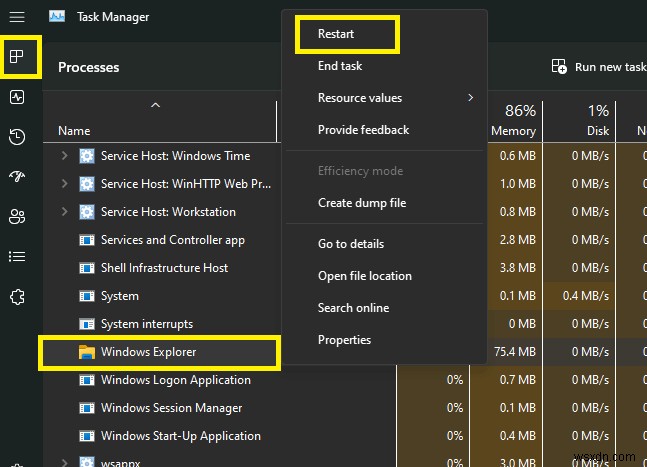Open the Performance sidebar icon
This screenshot has width=647, height=467.
(17, 97)
